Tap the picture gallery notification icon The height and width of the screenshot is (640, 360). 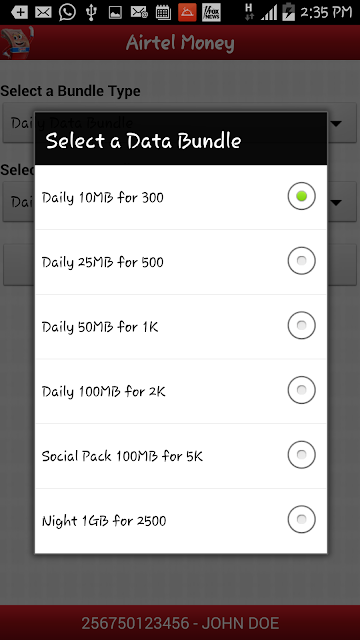115,13
